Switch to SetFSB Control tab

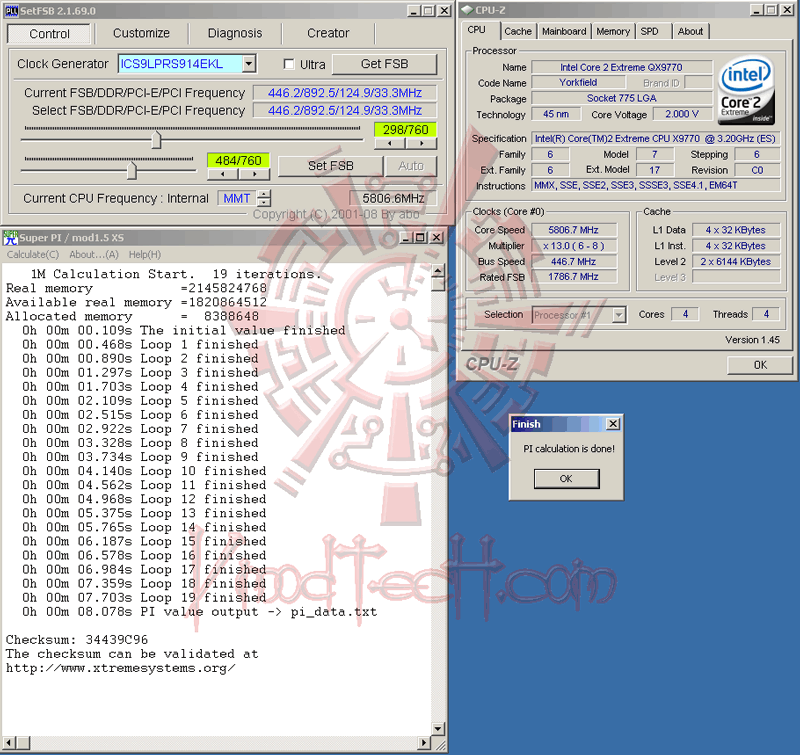coord(49,34)
